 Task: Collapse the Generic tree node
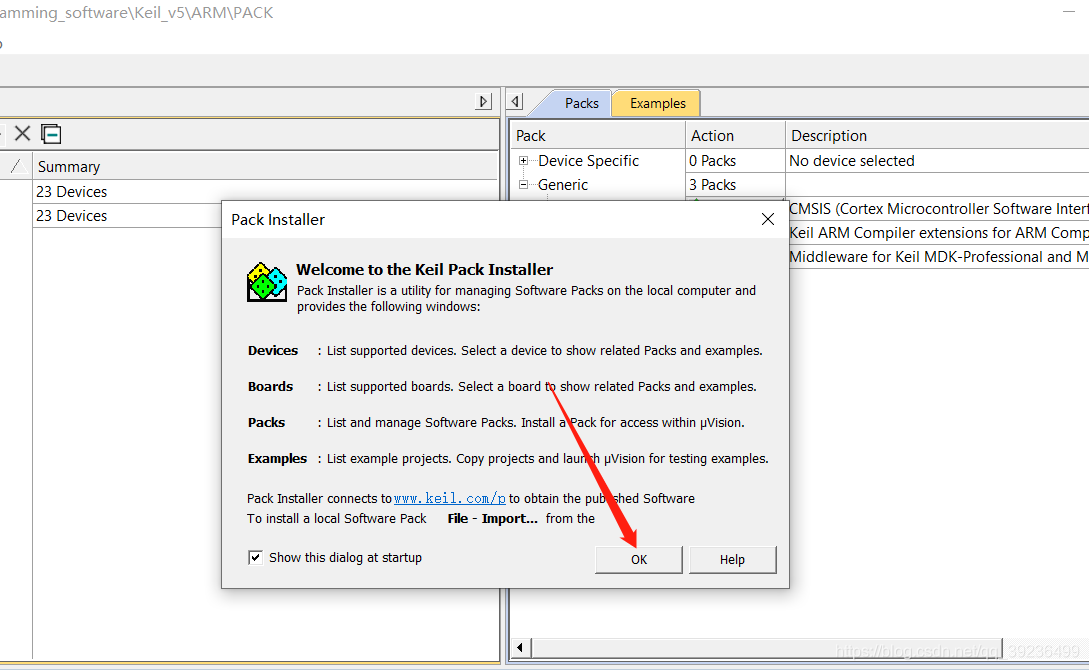524,185
